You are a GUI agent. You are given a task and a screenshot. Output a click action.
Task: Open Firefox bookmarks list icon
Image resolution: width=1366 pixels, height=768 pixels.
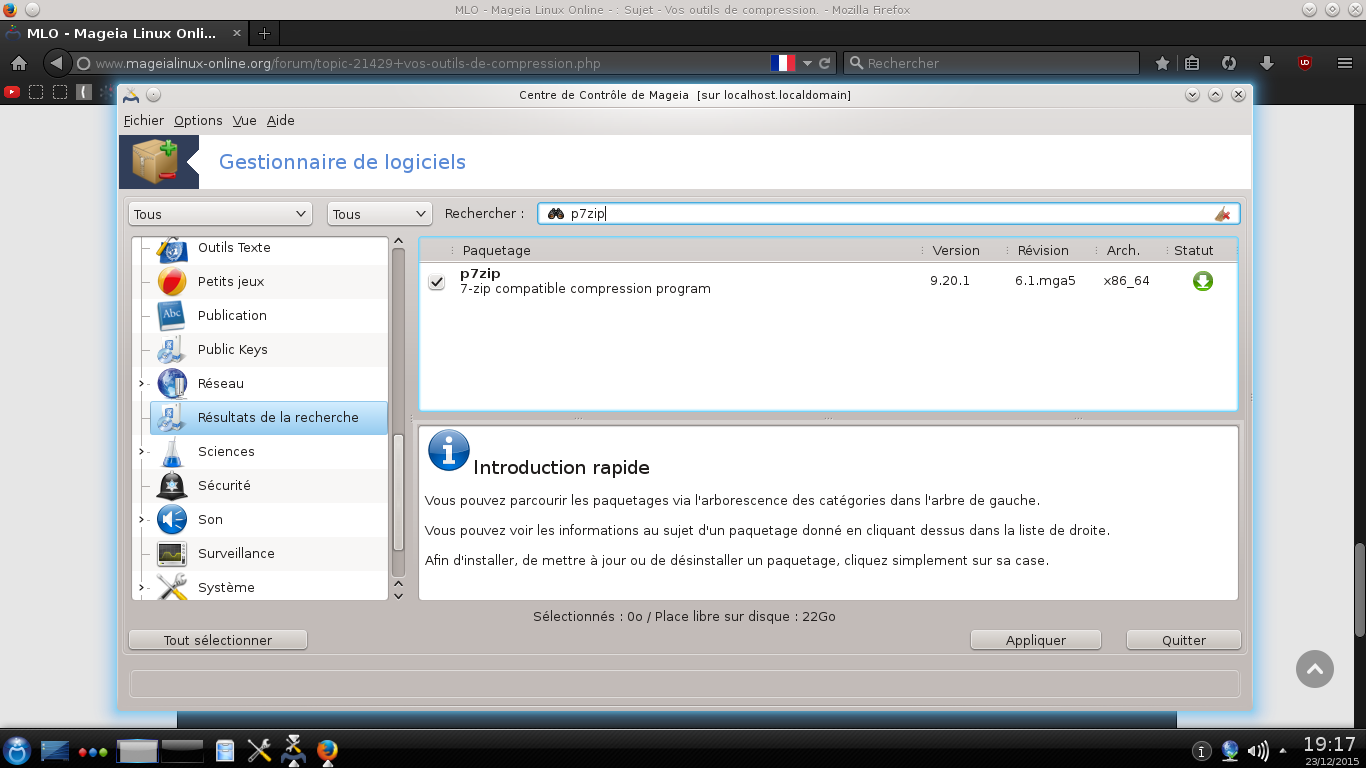coord(1192,63)
